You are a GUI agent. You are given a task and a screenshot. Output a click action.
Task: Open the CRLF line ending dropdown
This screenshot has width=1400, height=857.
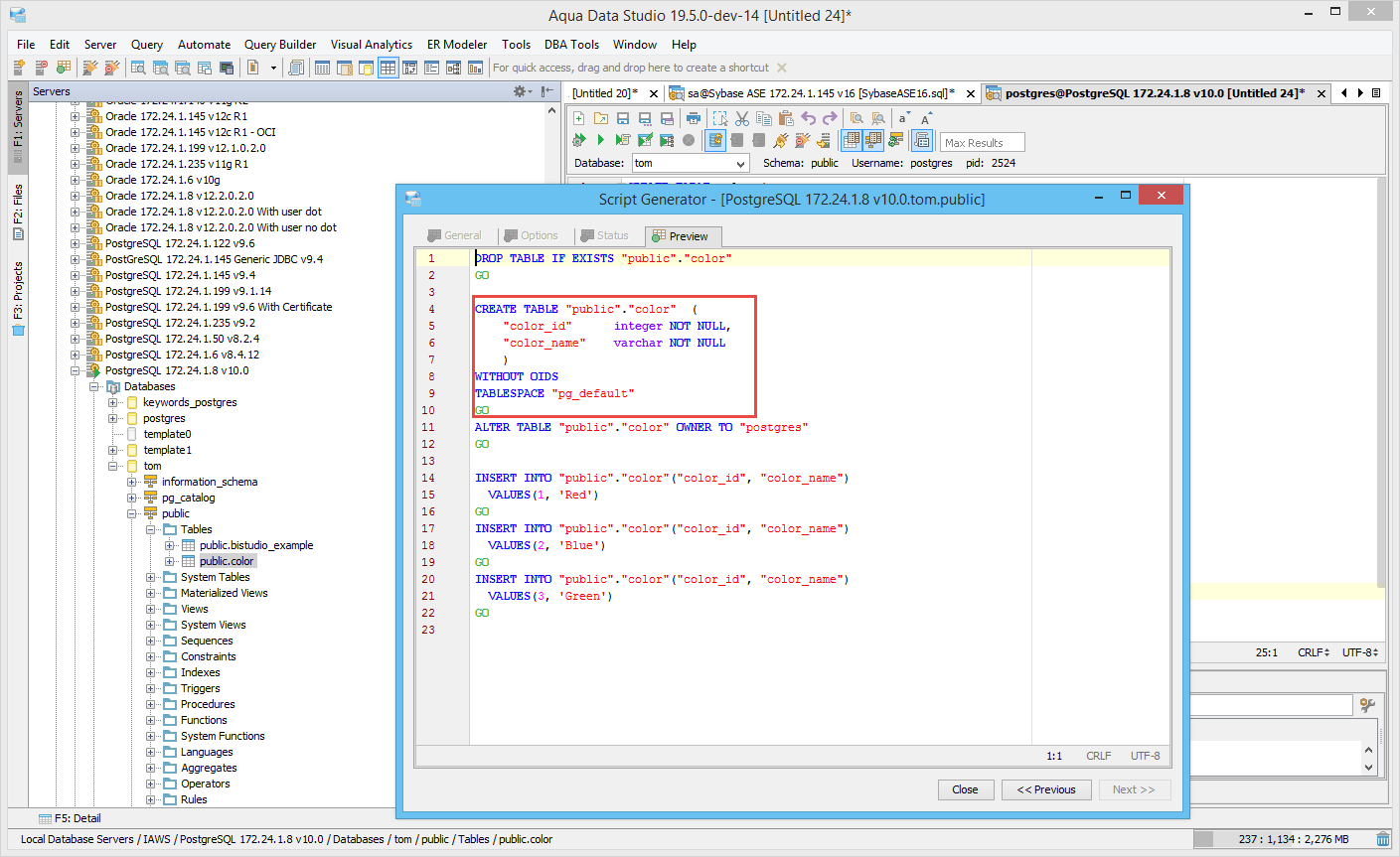1313,652
